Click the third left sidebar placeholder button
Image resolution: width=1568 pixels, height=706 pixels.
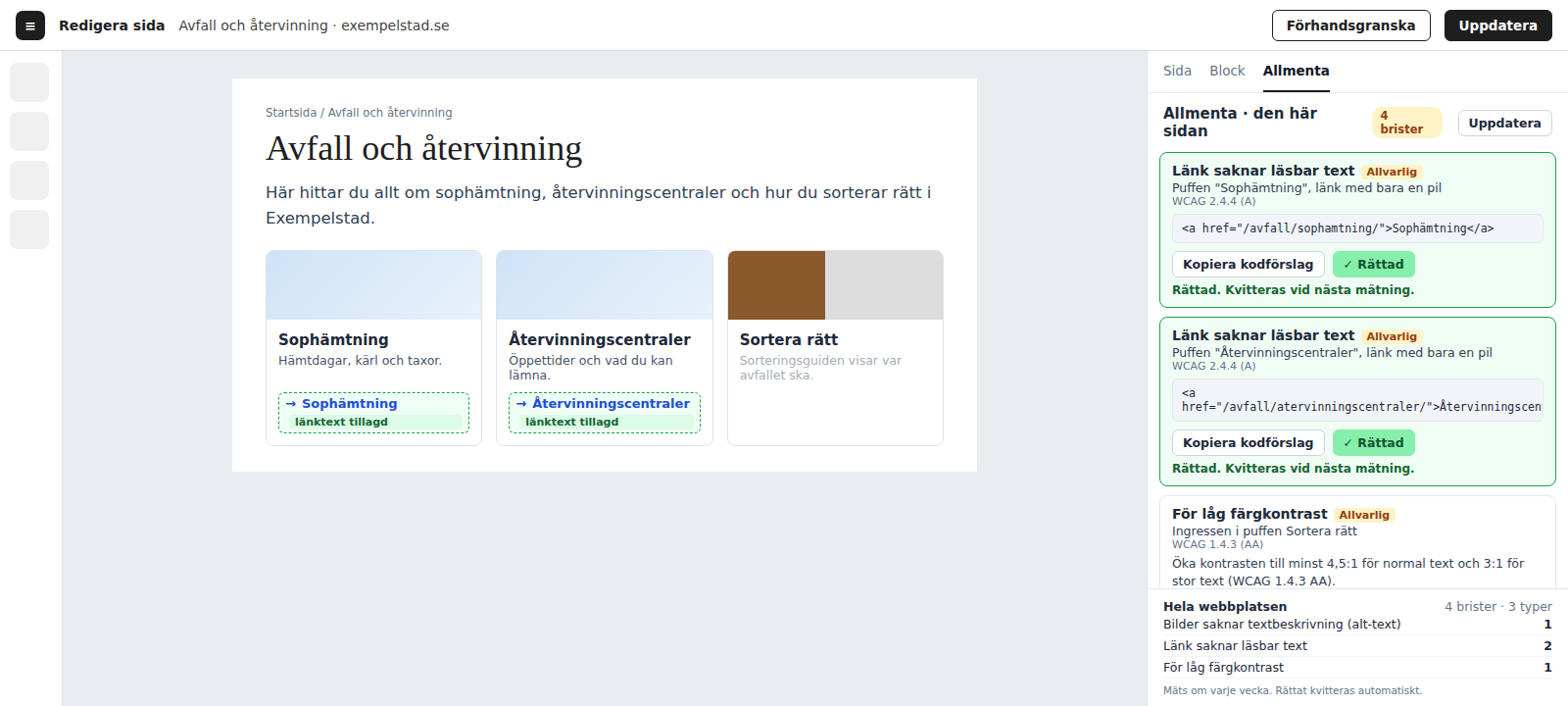pos(29,180)
